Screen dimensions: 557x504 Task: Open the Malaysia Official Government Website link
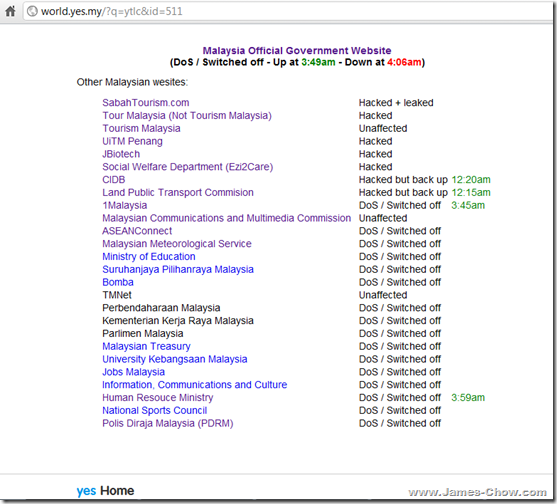(297, 50)
